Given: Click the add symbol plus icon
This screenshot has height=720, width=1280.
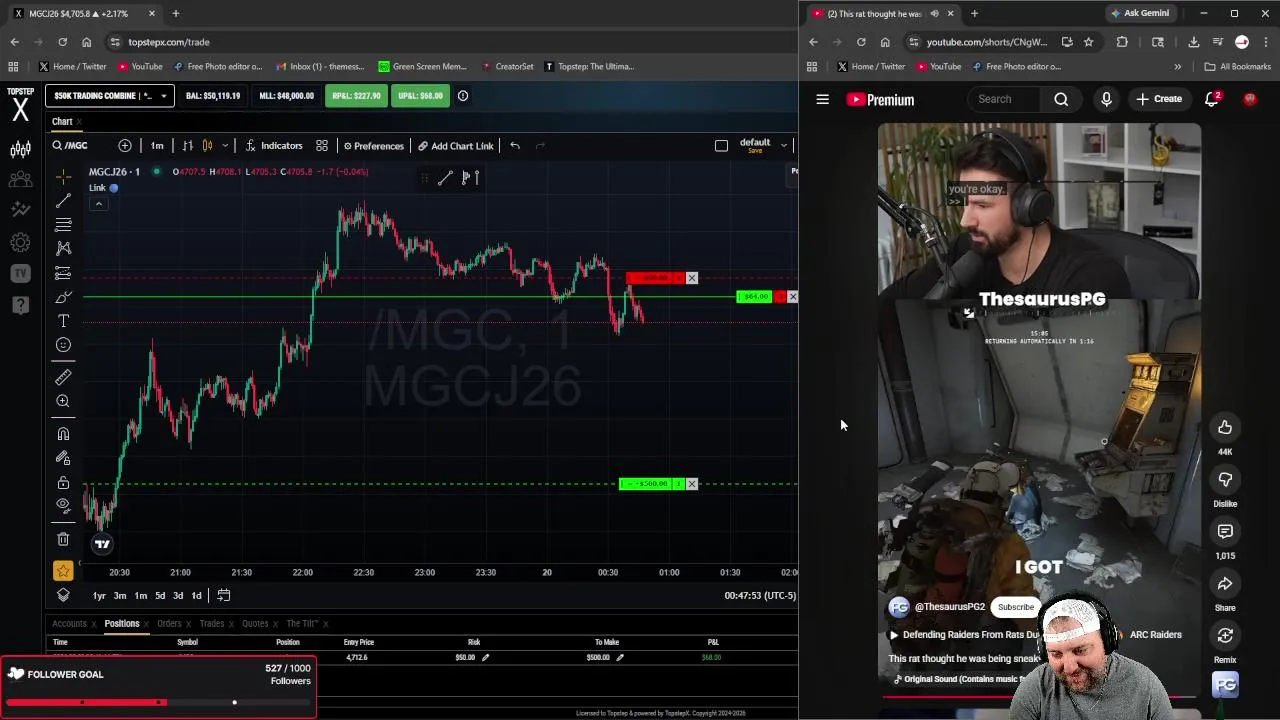Looking at the screenshot, I should 125,146.
